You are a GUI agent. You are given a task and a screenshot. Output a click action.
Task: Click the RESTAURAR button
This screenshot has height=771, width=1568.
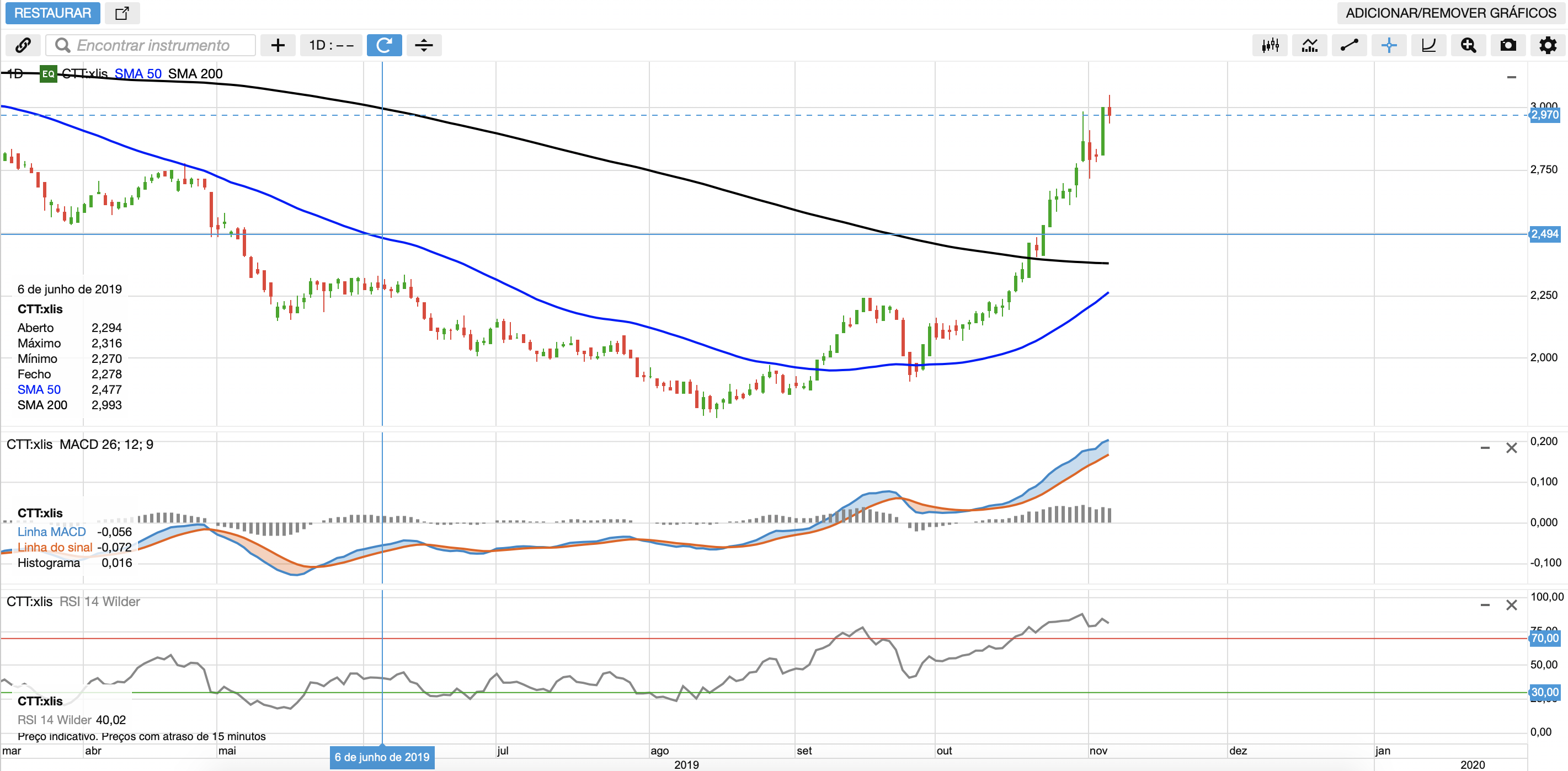52,13
